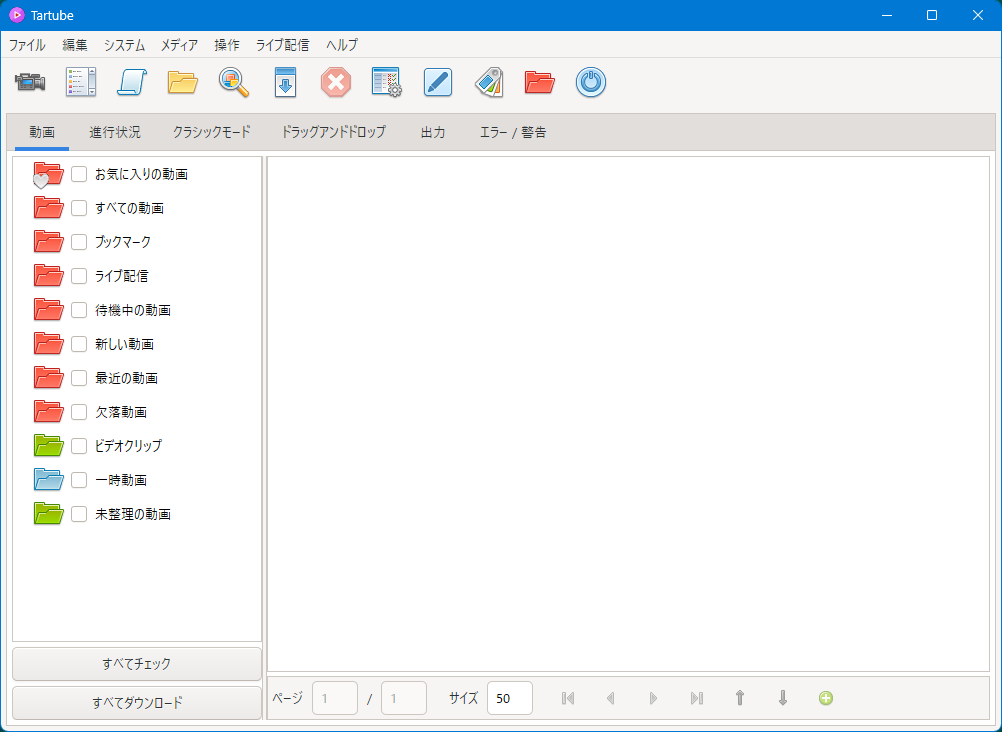Click the green plus icon in bottom bar
Image resolution: width=1002 pixels, height=732 pixels.
(x=825, y=698)
